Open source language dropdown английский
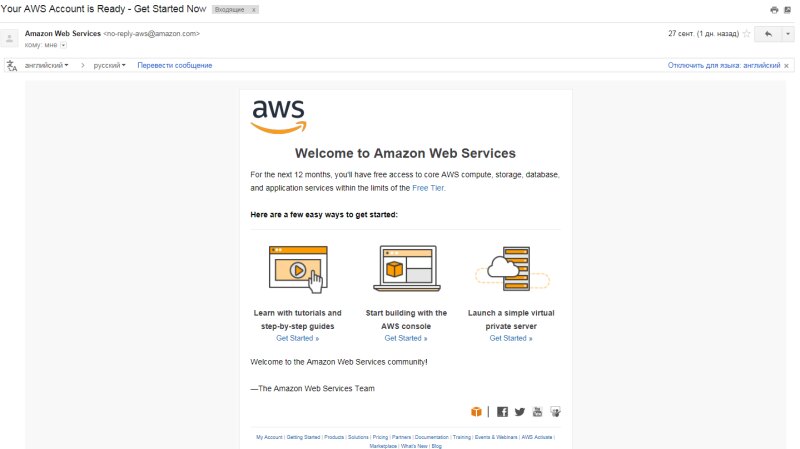Image resolution: width=800 pixels, height=449 pixels. tap(47, 65)
